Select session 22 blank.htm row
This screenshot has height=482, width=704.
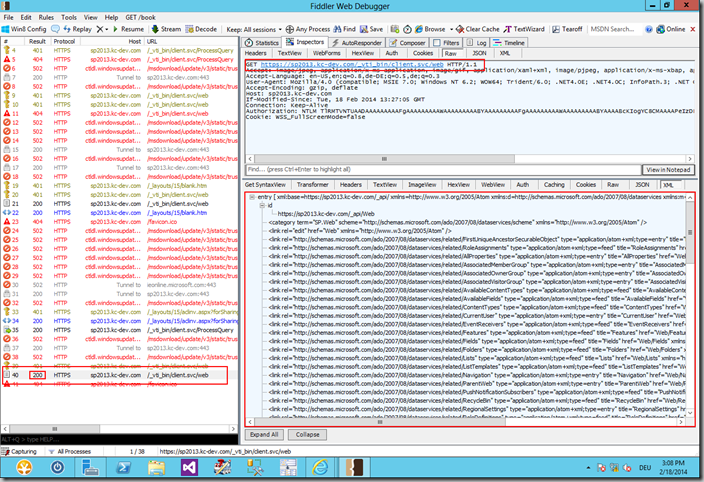pyautogui.click(x=119, y=213)
